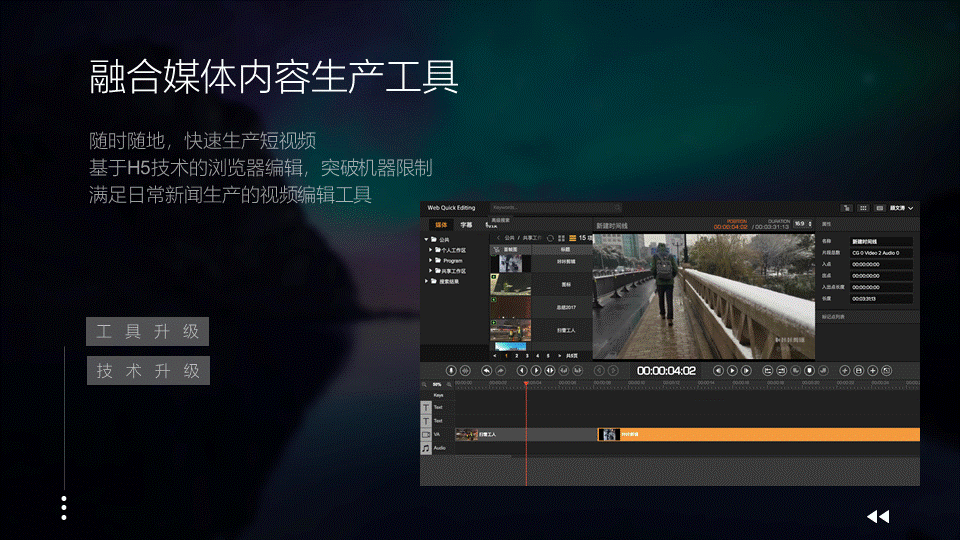Screen dimensions: 960x540
Task: Click the grid dots icon at top right
Action: pos(863,208)
